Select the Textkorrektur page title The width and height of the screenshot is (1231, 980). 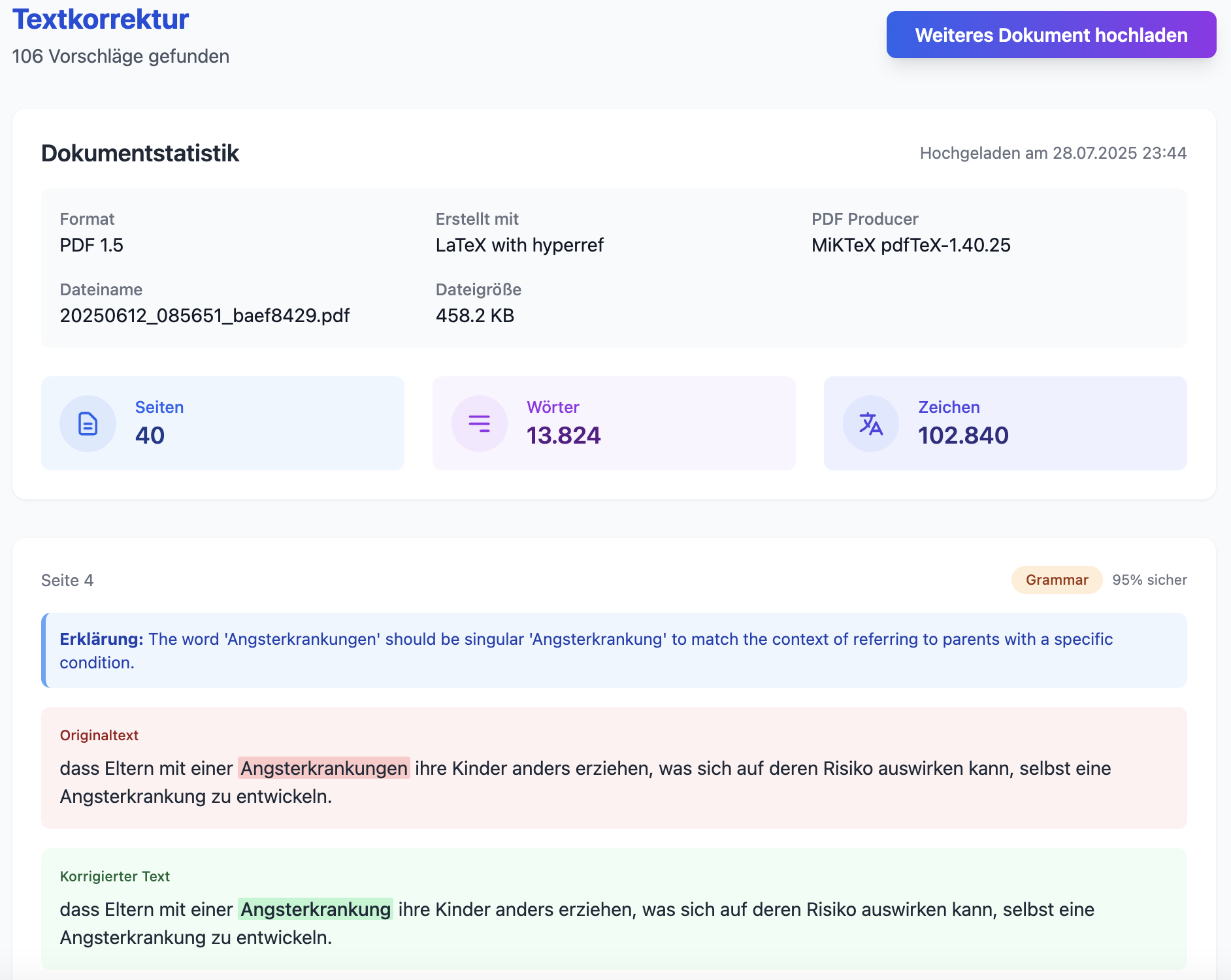tap(101, 19)
